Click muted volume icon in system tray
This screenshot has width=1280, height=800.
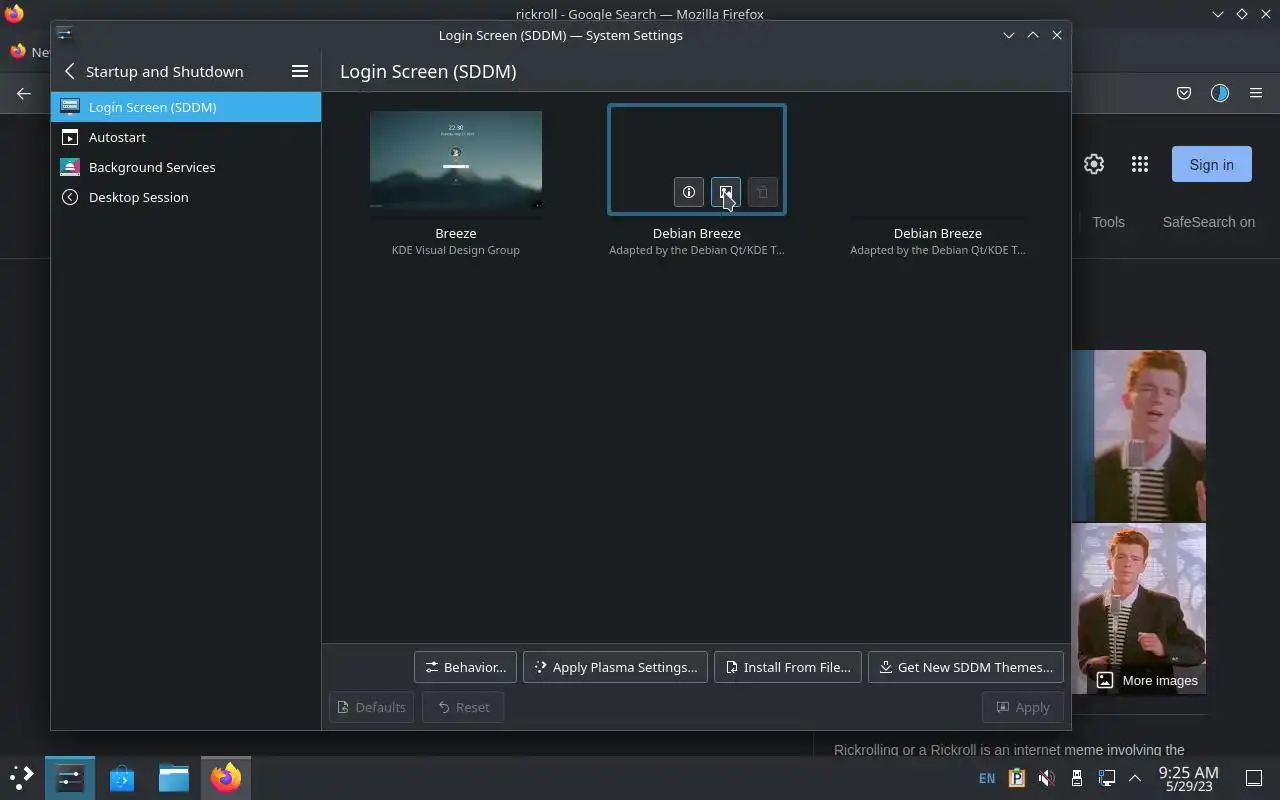pyautogui.click(x=1046, y=777)
